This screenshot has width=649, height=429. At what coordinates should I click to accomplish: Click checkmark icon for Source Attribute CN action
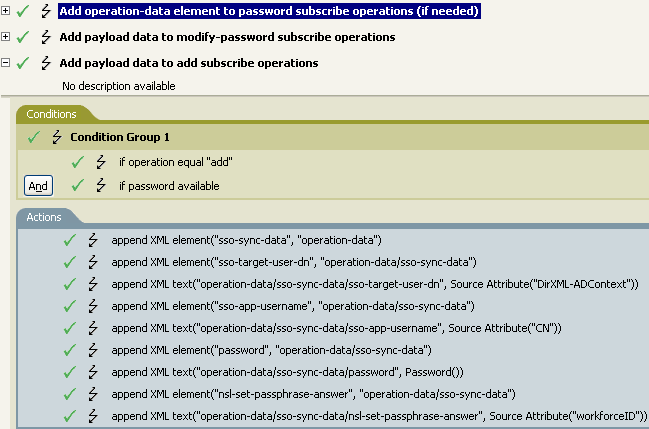70,328
